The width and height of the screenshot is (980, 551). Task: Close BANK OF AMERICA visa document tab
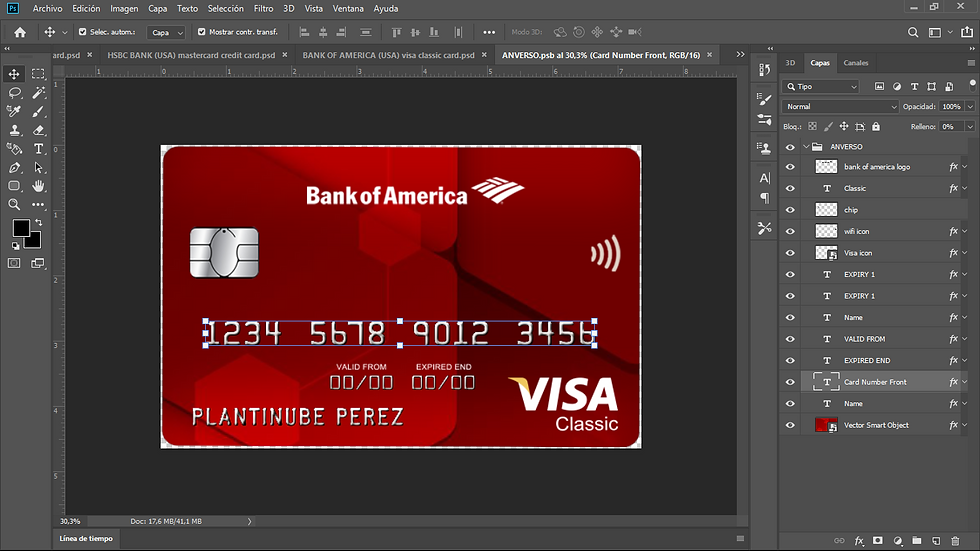pyautogui.click(x=484, y=55)
